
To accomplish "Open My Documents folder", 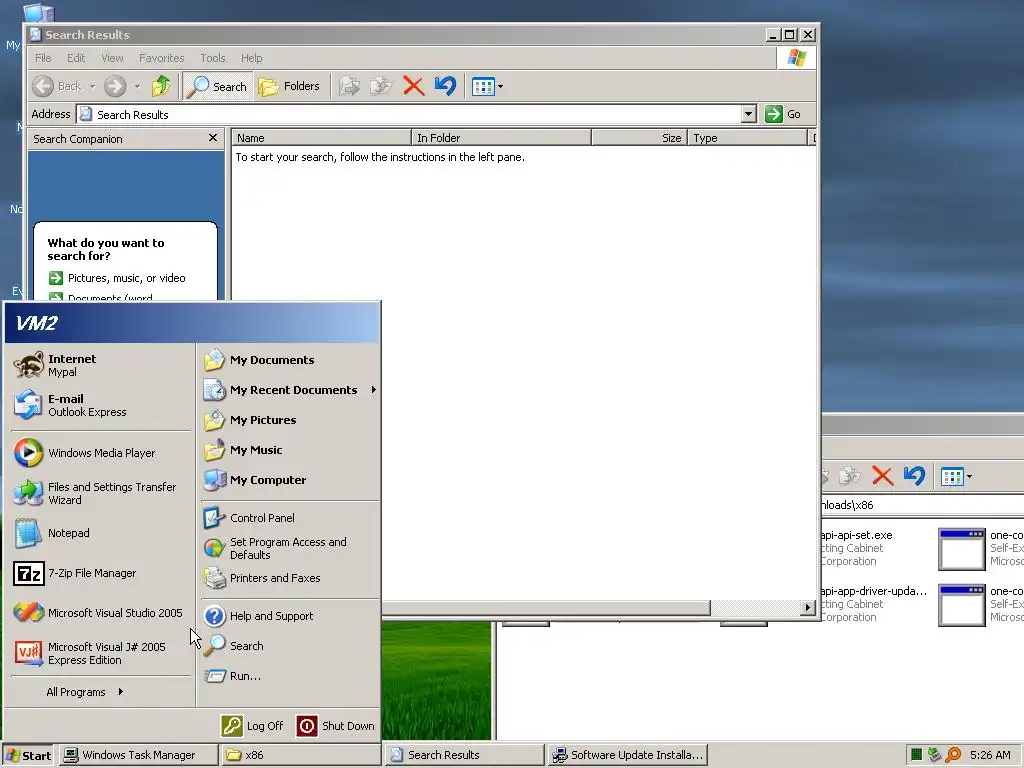I will 289,360.
